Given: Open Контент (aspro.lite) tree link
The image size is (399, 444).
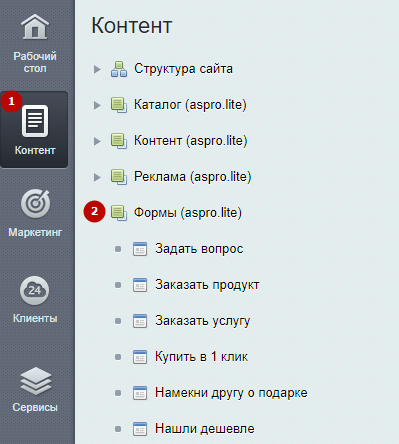Looking at the screenshot, I should tap(191, 141).
